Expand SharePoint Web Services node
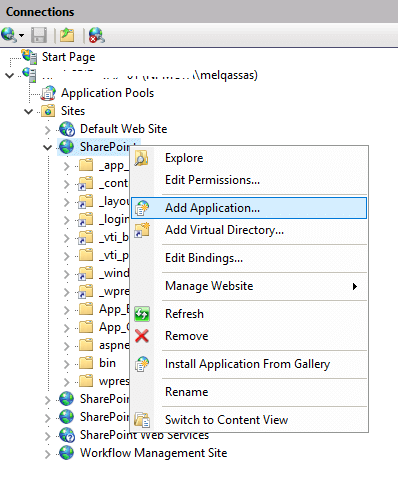 coord(48,436)
